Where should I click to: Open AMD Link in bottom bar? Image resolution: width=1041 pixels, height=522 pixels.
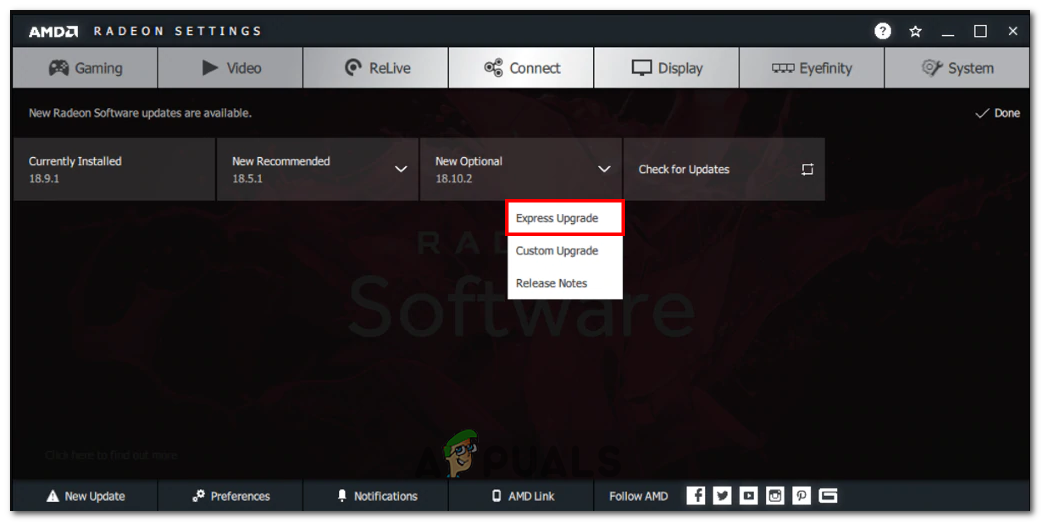(x=521, y=496)
